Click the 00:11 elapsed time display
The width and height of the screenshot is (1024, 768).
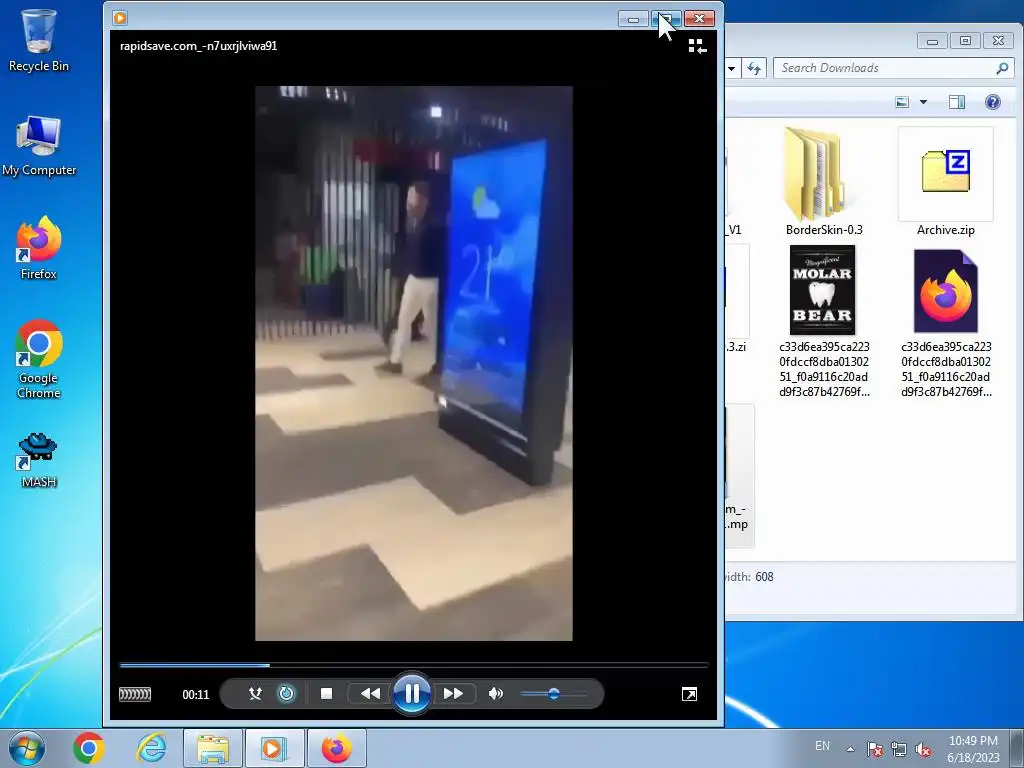click(196, 695)
